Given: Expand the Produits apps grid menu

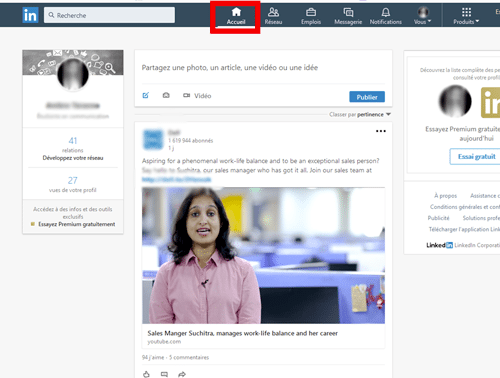Looking at the screenshot, I should pos(466,16).
